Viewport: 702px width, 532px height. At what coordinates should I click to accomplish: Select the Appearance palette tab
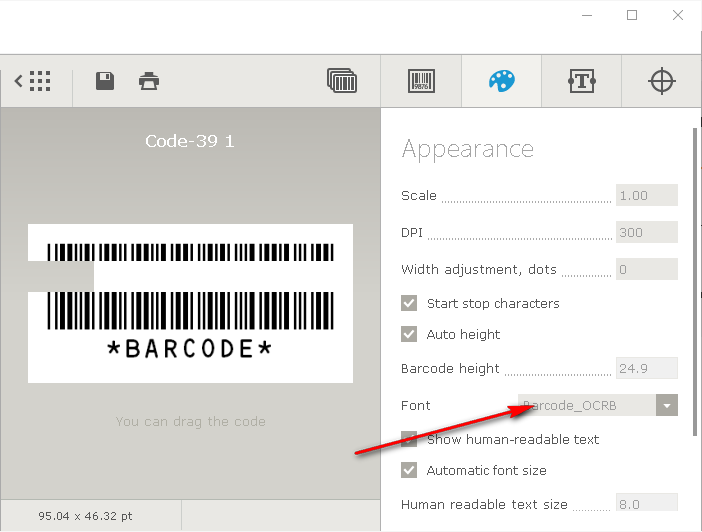pyautogui.click(x=501, y=81)
